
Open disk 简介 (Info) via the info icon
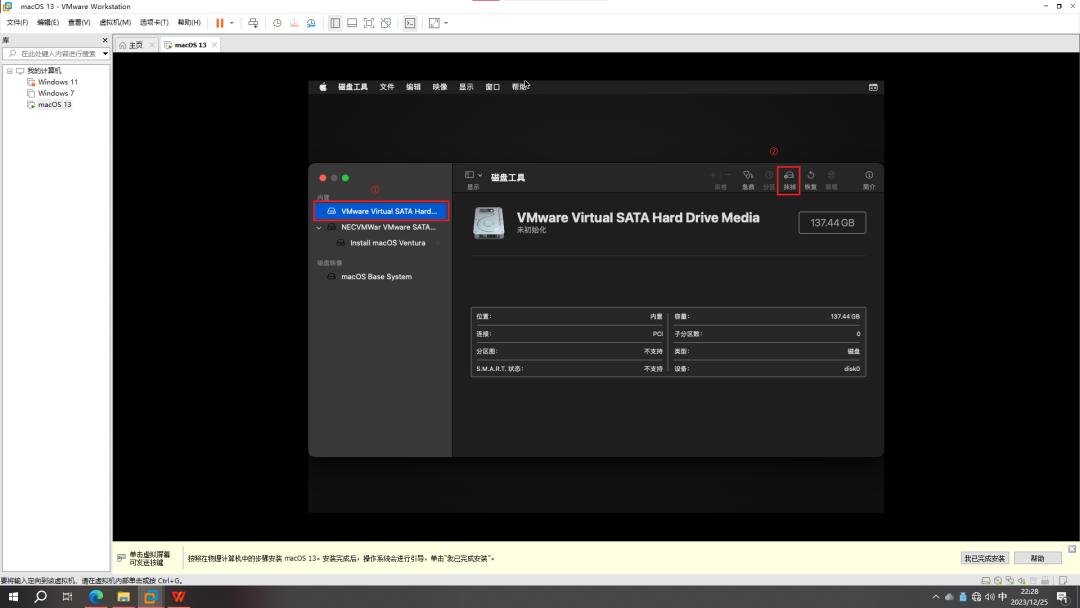tap(867, 174)
